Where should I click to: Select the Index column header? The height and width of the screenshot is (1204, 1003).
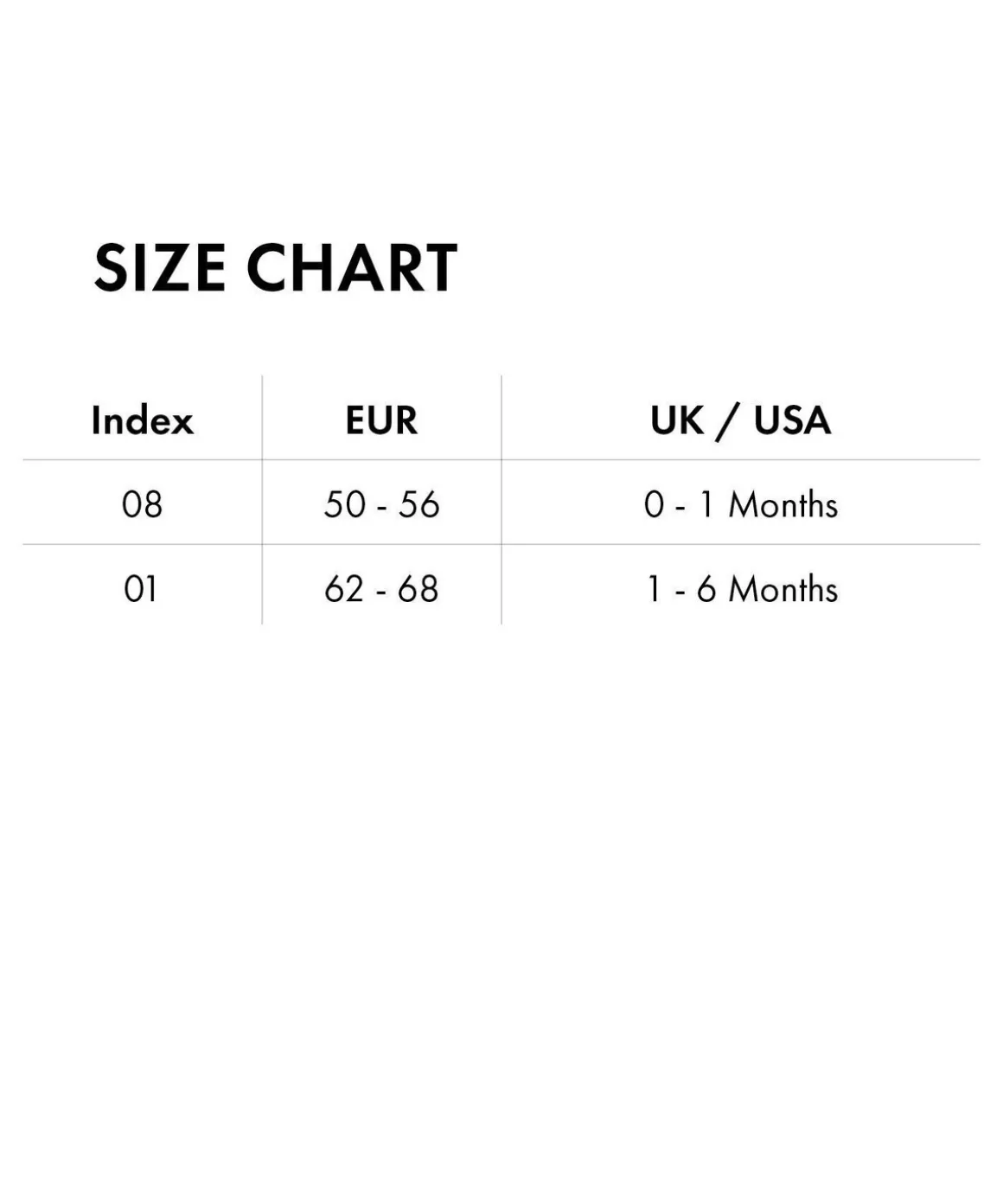[x=143, y=421]
